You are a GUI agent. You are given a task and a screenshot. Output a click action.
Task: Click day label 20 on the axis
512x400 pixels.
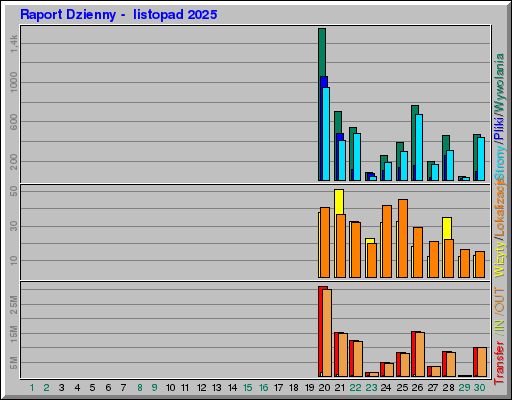tap(324, 388)
